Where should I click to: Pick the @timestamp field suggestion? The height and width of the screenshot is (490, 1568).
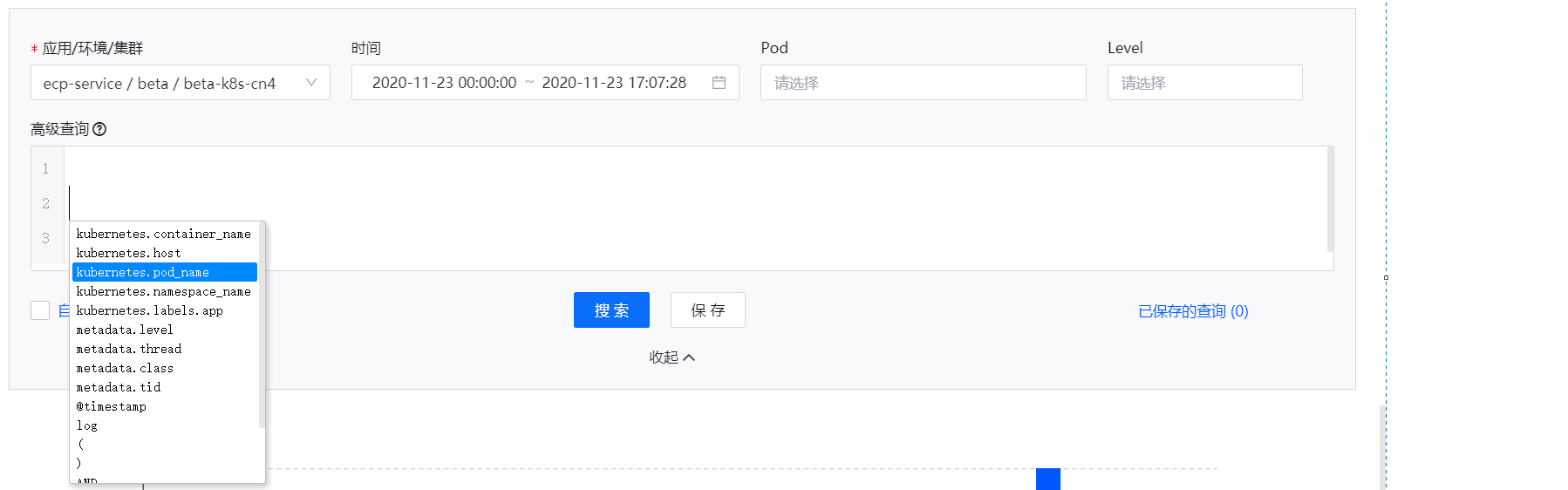(111, 406)
